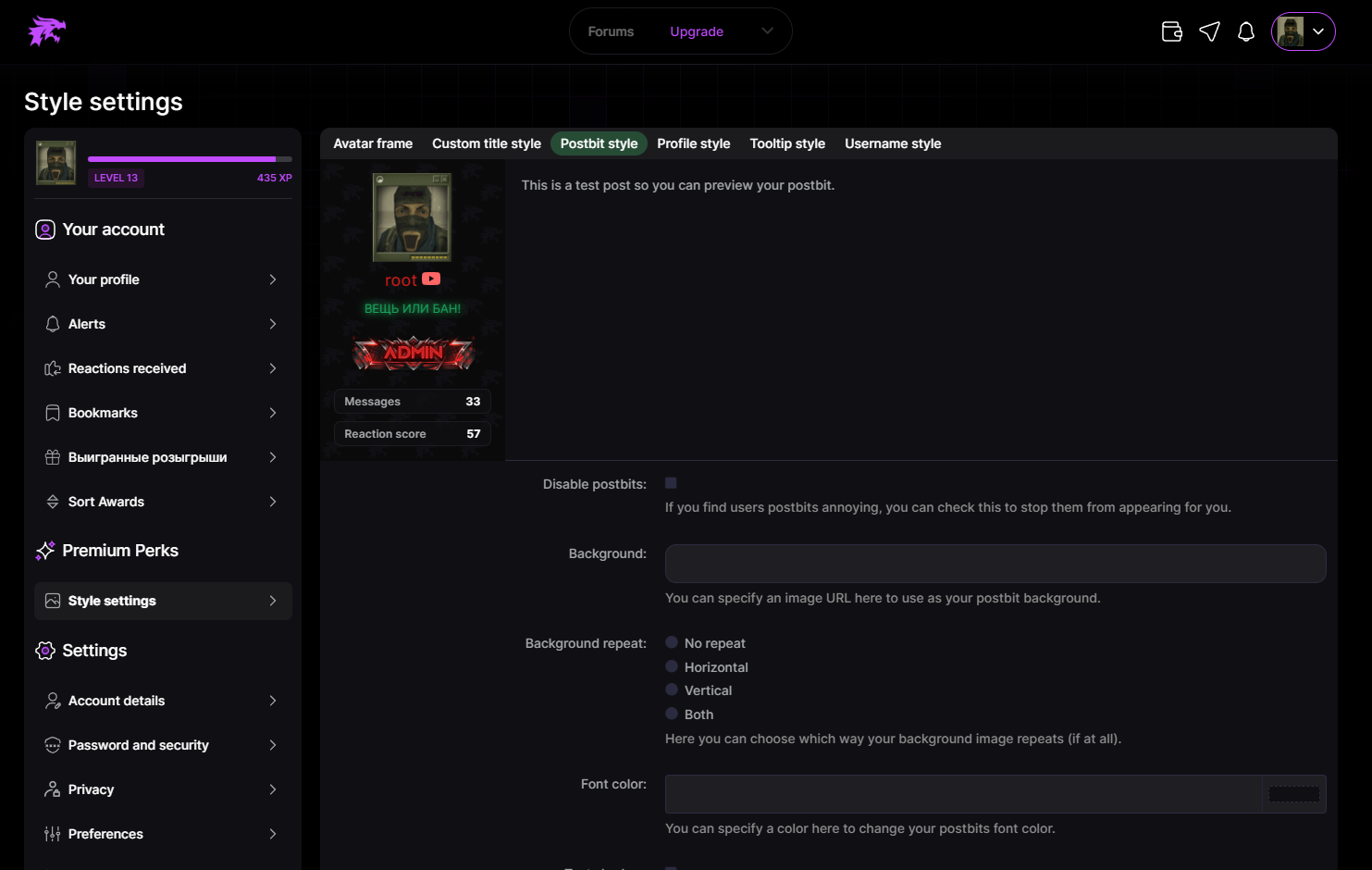Screen dimensions: 1372x870
Task: Expand the navigation dropdown arrow beside Upgrade
Action: coord(767,31)
